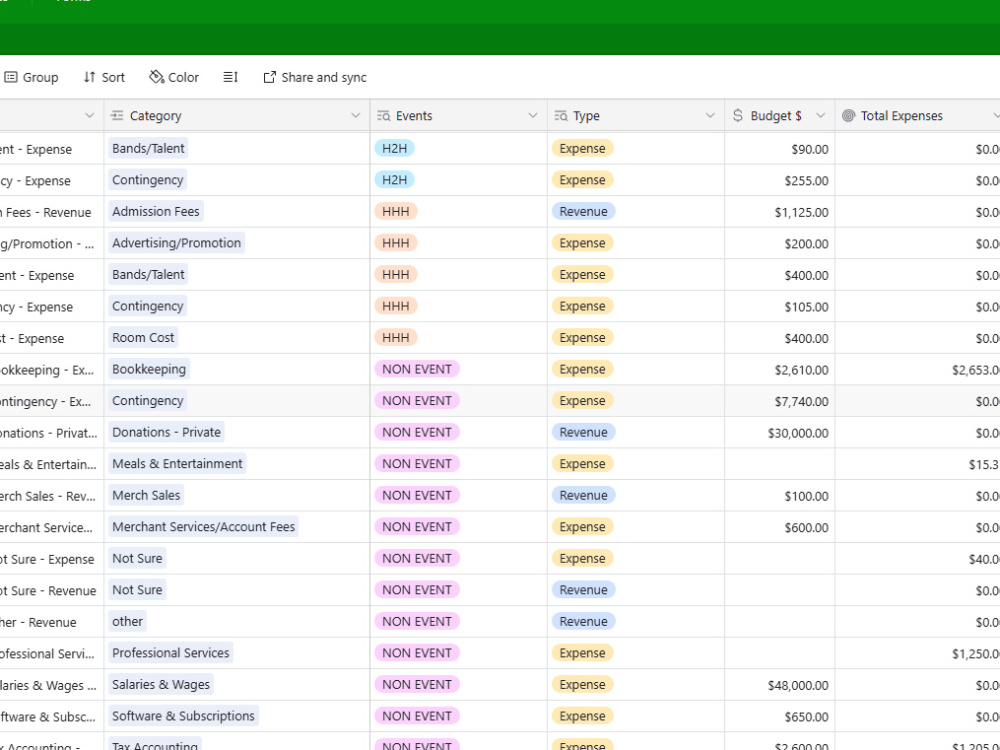Click the empty budget cell for Meals & Entertainment
1000x750 pixels.
(780, 464)
